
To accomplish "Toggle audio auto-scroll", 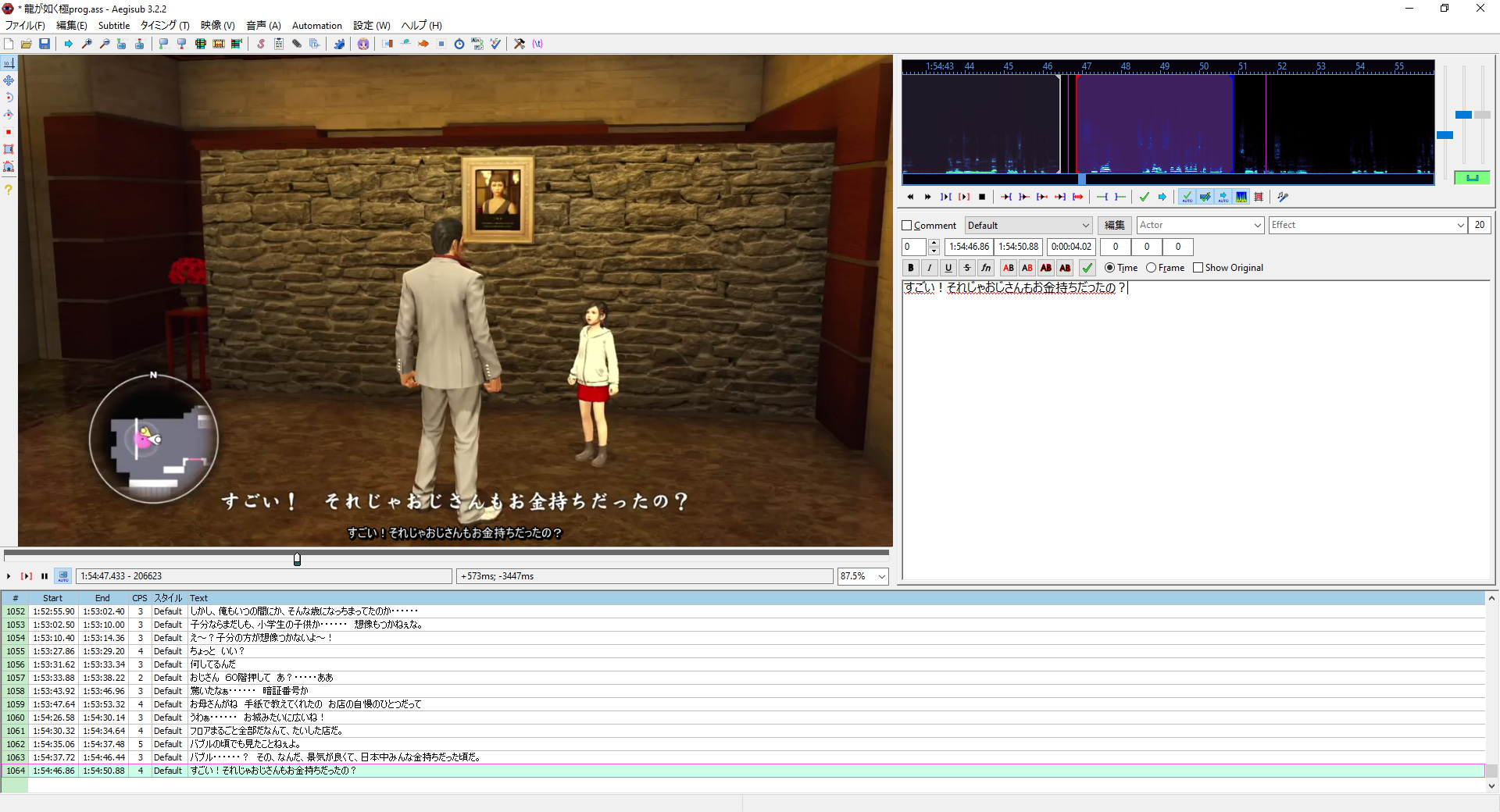I will click(x=1223, y=197).
